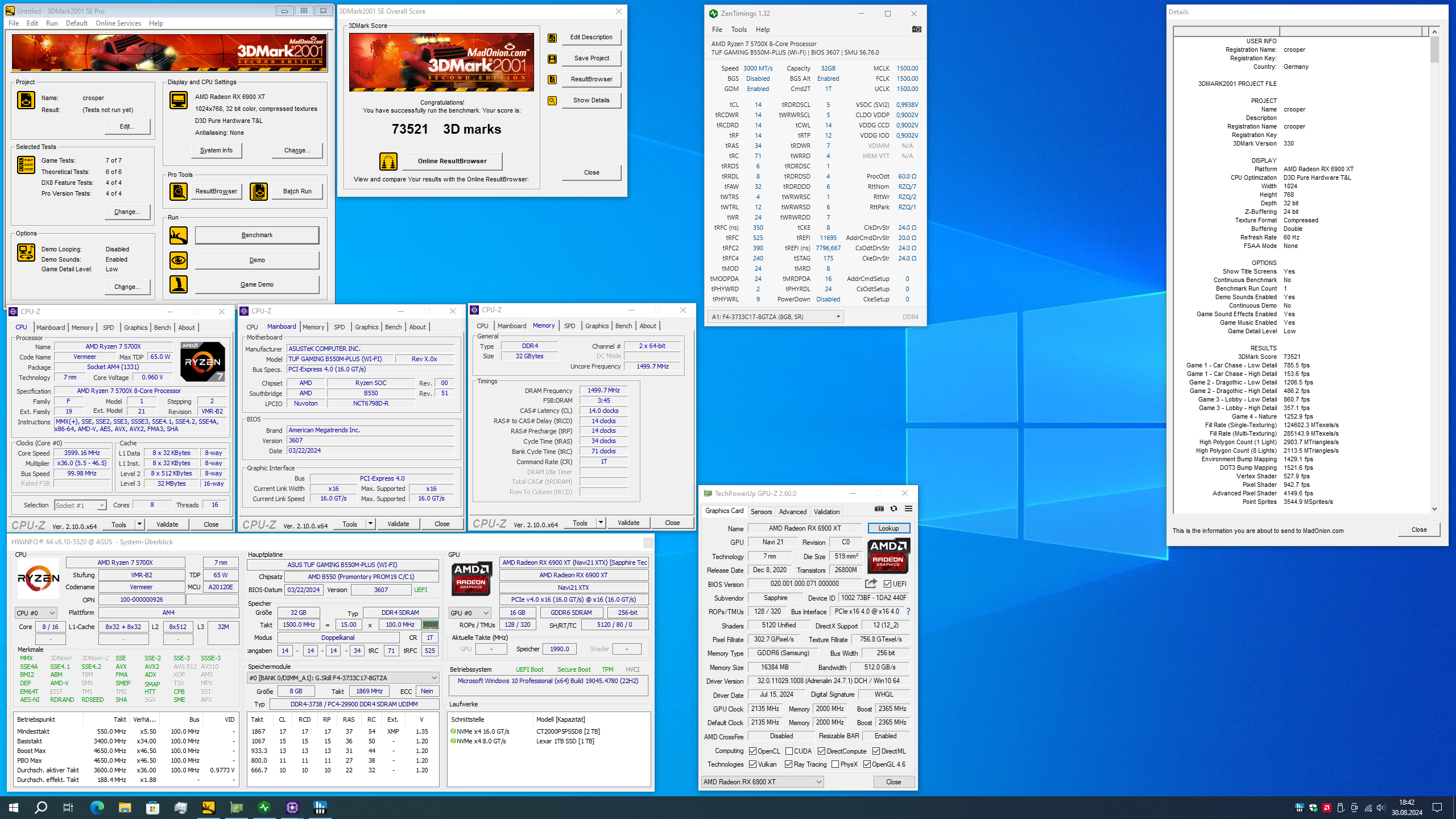
Task: Click the ResultBrowser icon in Overall Score window
Action: tap(552, 80)
